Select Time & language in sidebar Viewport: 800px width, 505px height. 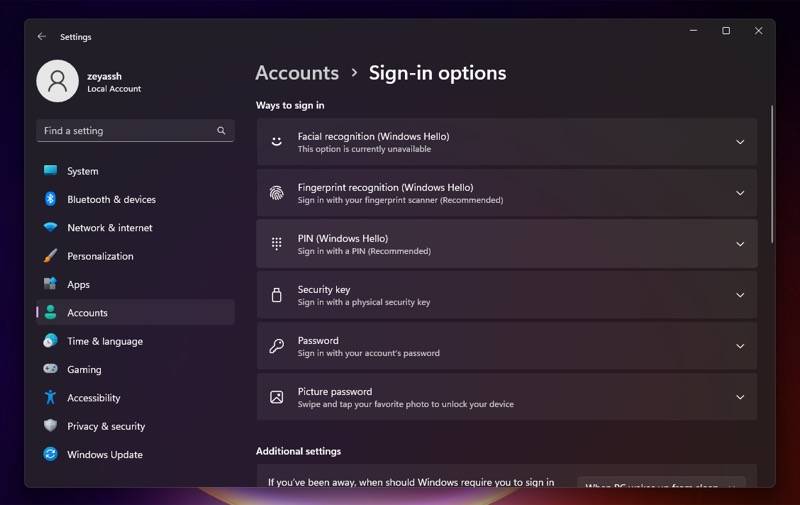(104, 341)
